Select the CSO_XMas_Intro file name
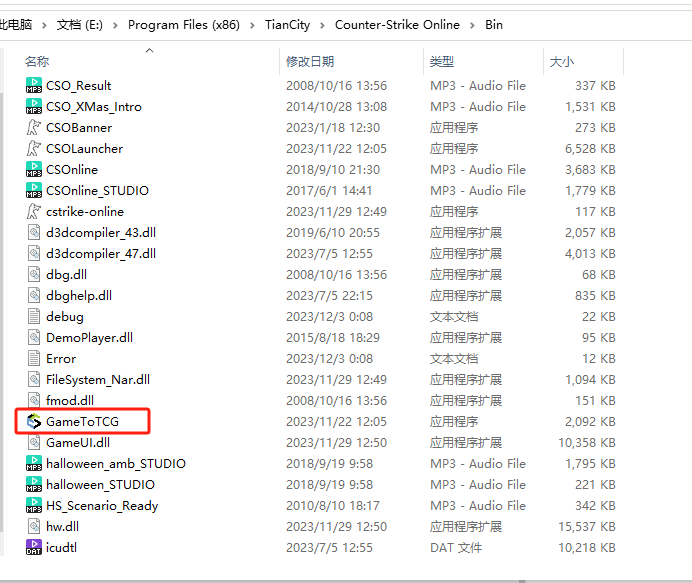Viewport: 692px width, 583px height. click(94, 106)
